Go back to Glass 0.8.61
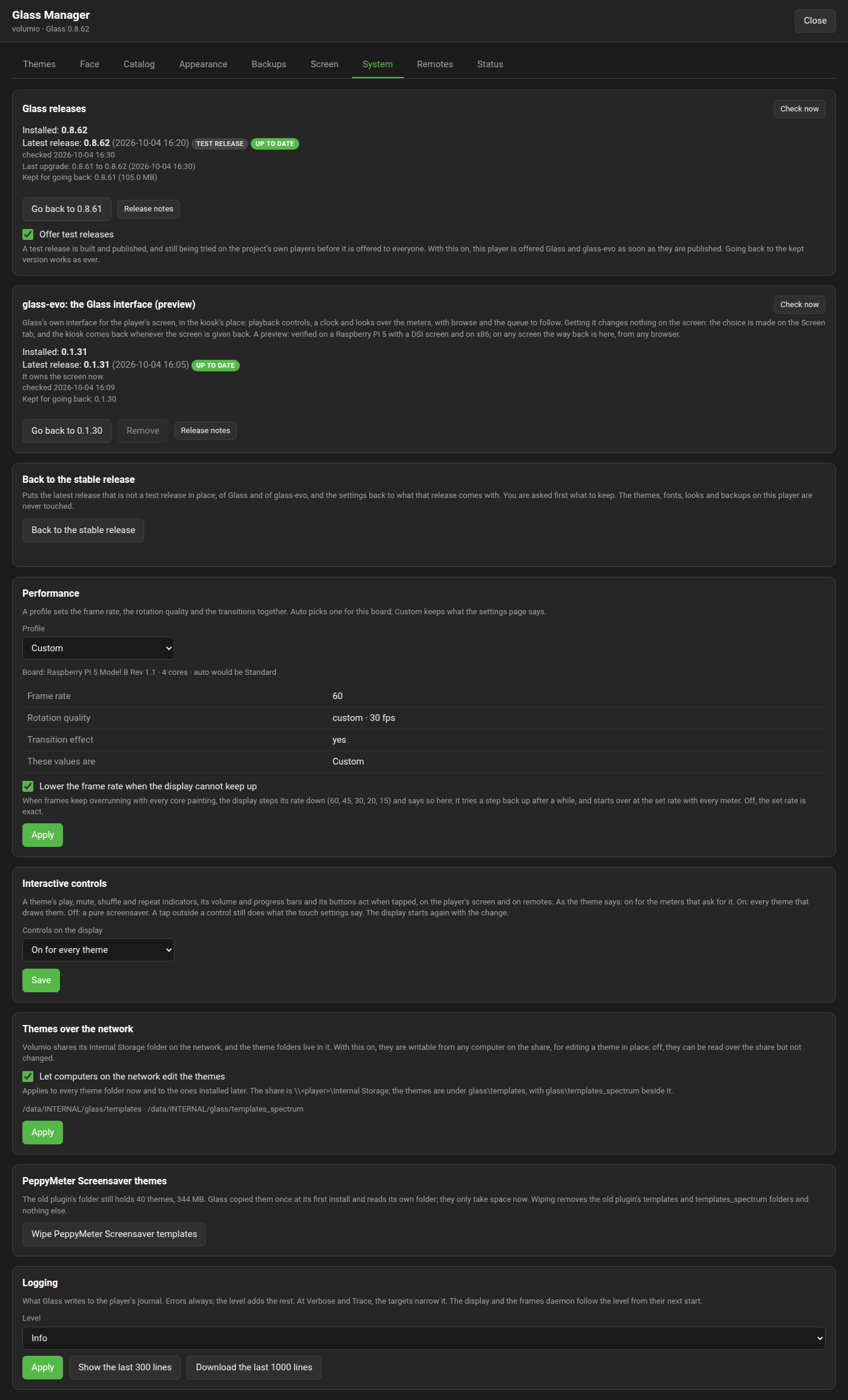 (67, 209)
